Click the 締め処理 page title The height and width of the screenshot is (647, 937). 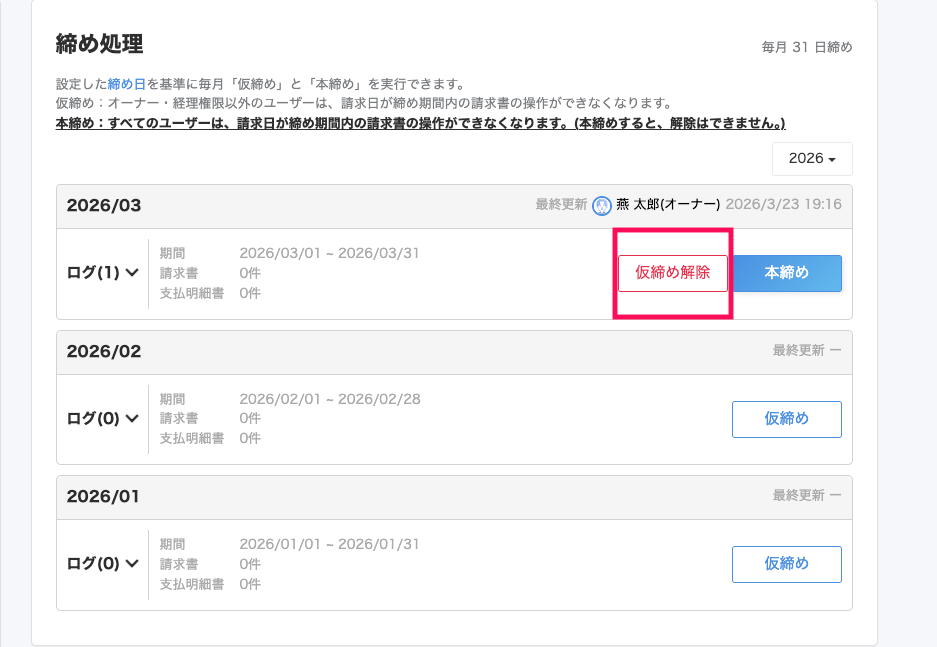coord(99,44)
